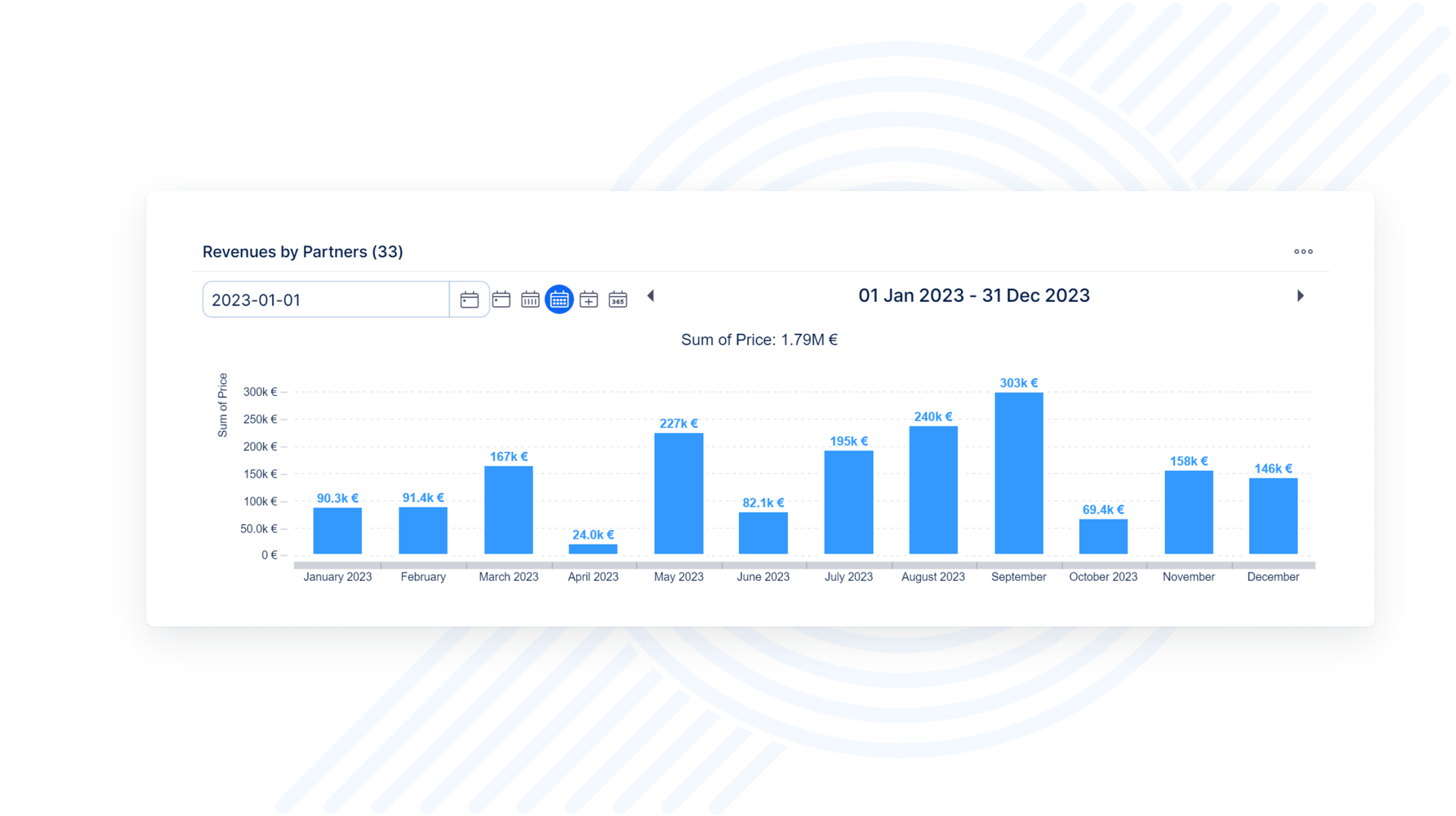Select the calendar icon with plus sign
1456x816 pixels.
coord(588,300)
